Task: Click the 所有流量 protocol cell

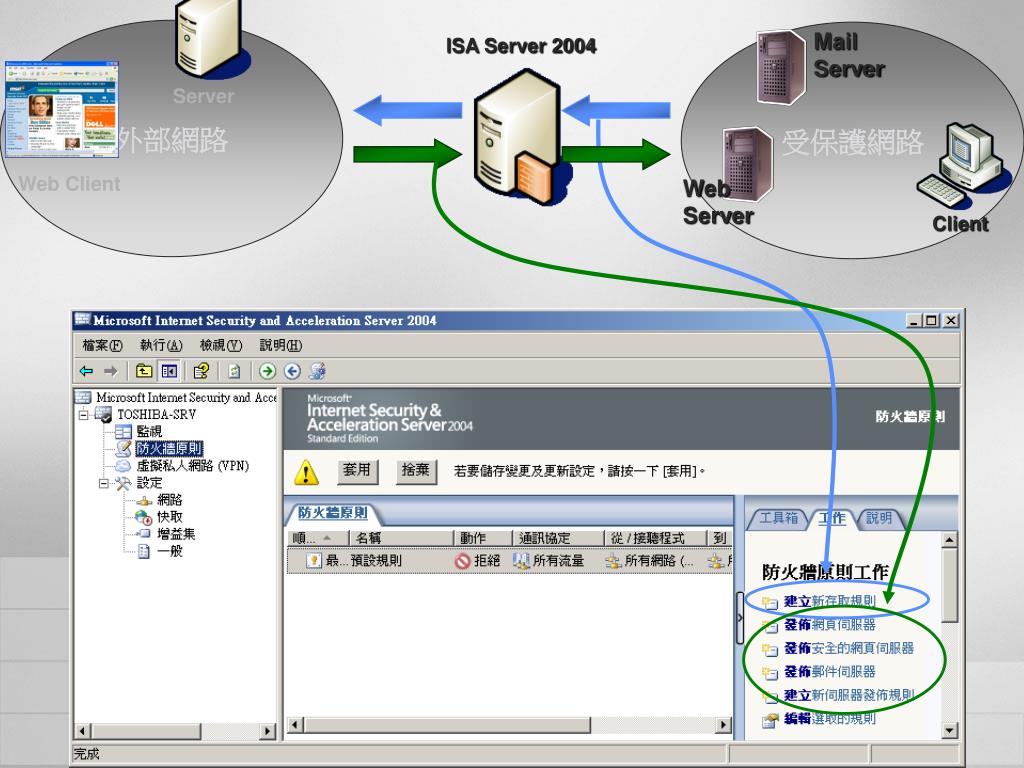Action: coord(549,560)
